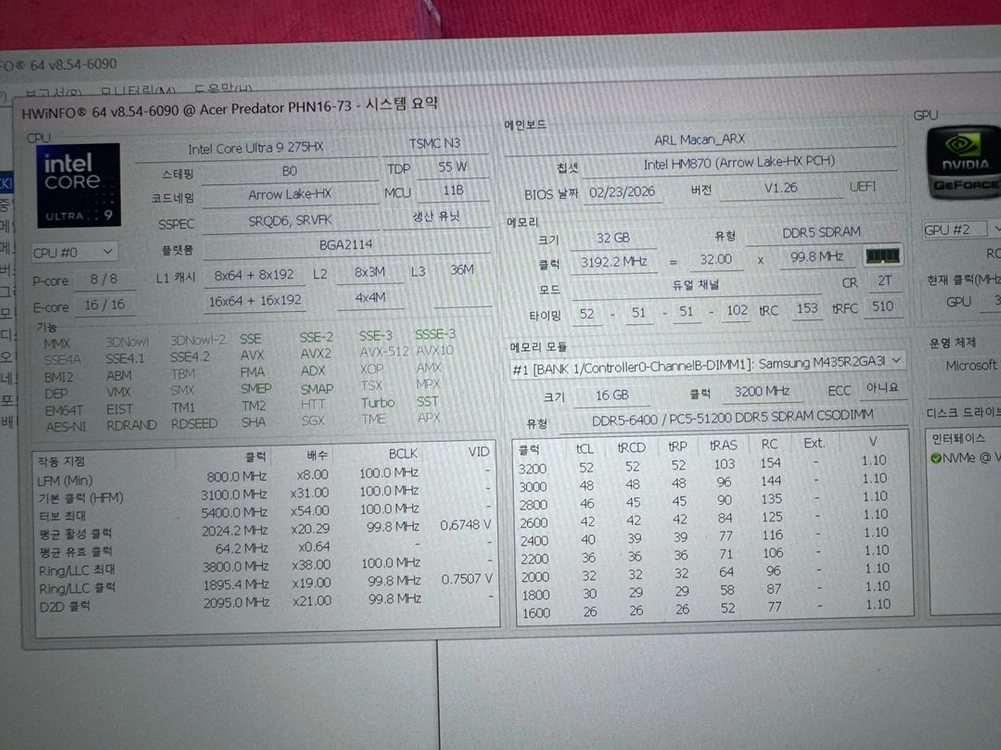Click memory base clock 99.8 MHz
The width and height of the screenshot is (1001, 750).
(x=817, y=257)
